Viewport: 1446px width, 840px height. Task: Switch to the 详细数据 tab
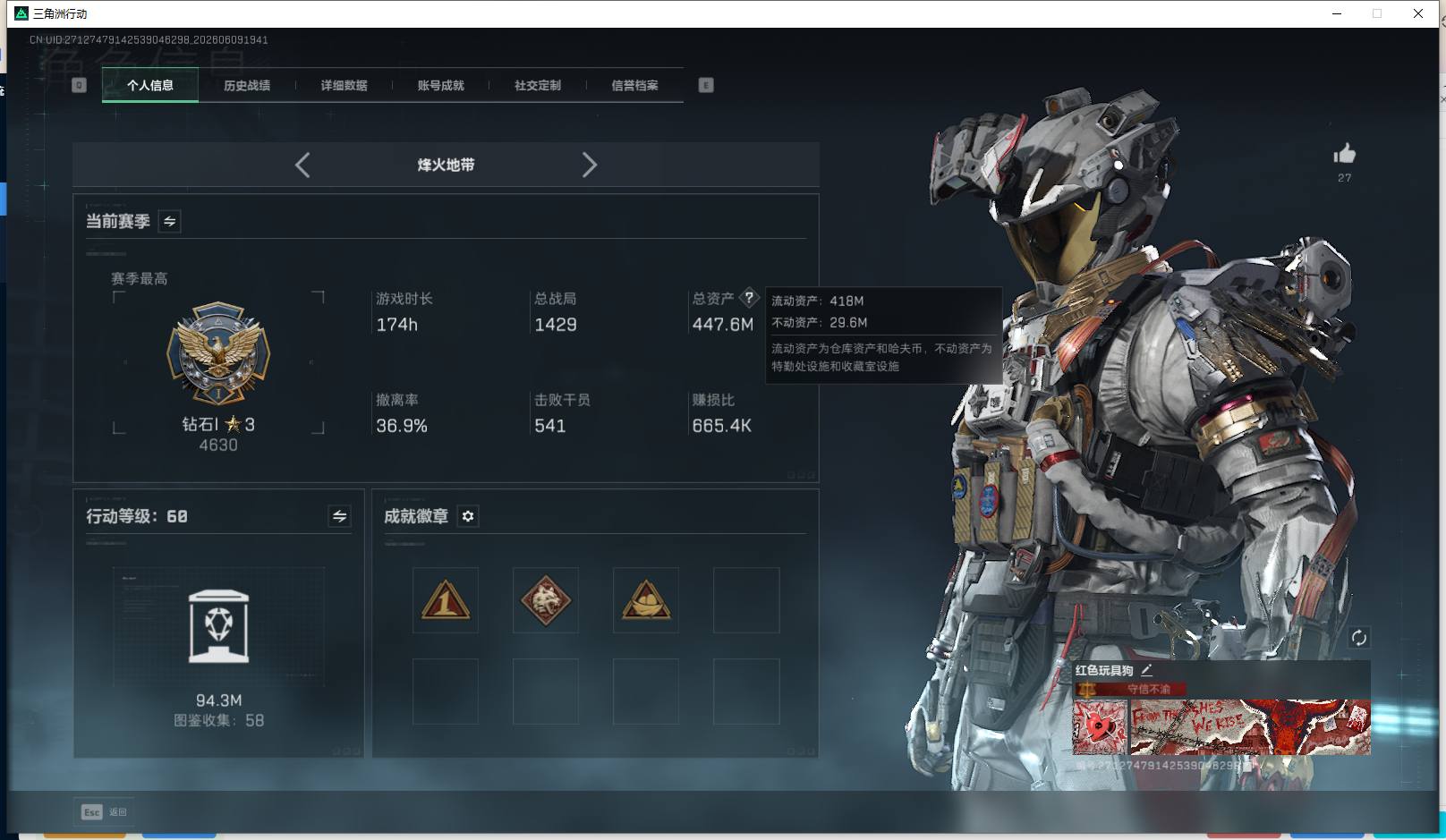(x=344, y=85)
